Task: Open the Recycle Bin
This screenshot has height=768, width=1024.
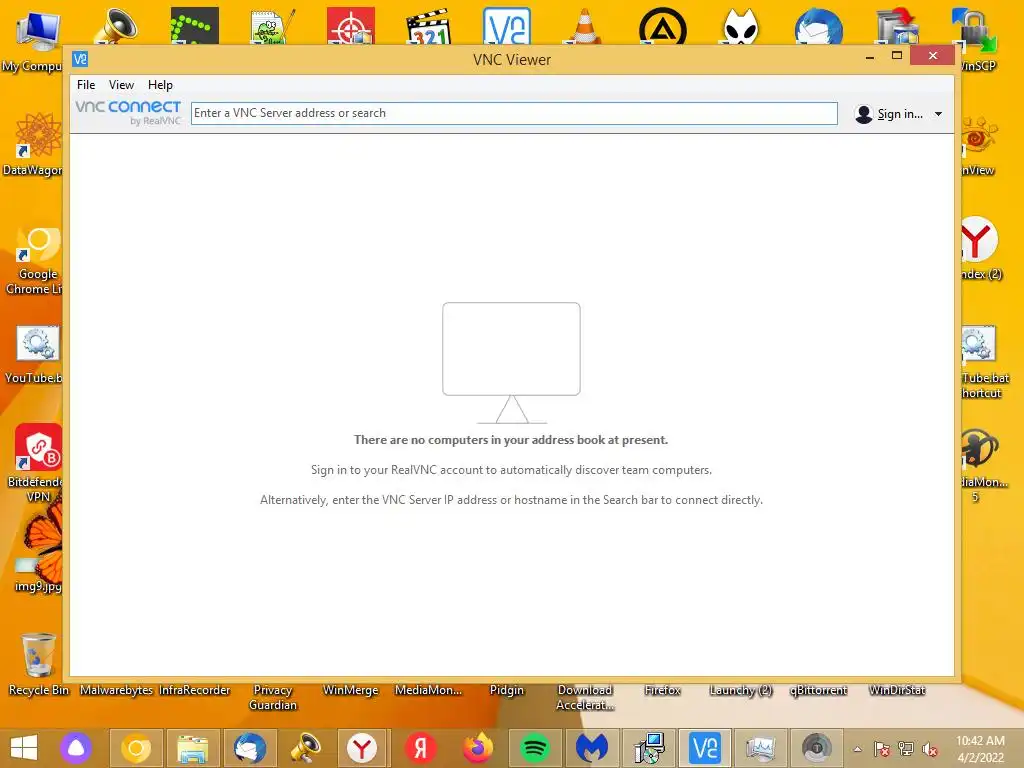Action: click(39, 655)
